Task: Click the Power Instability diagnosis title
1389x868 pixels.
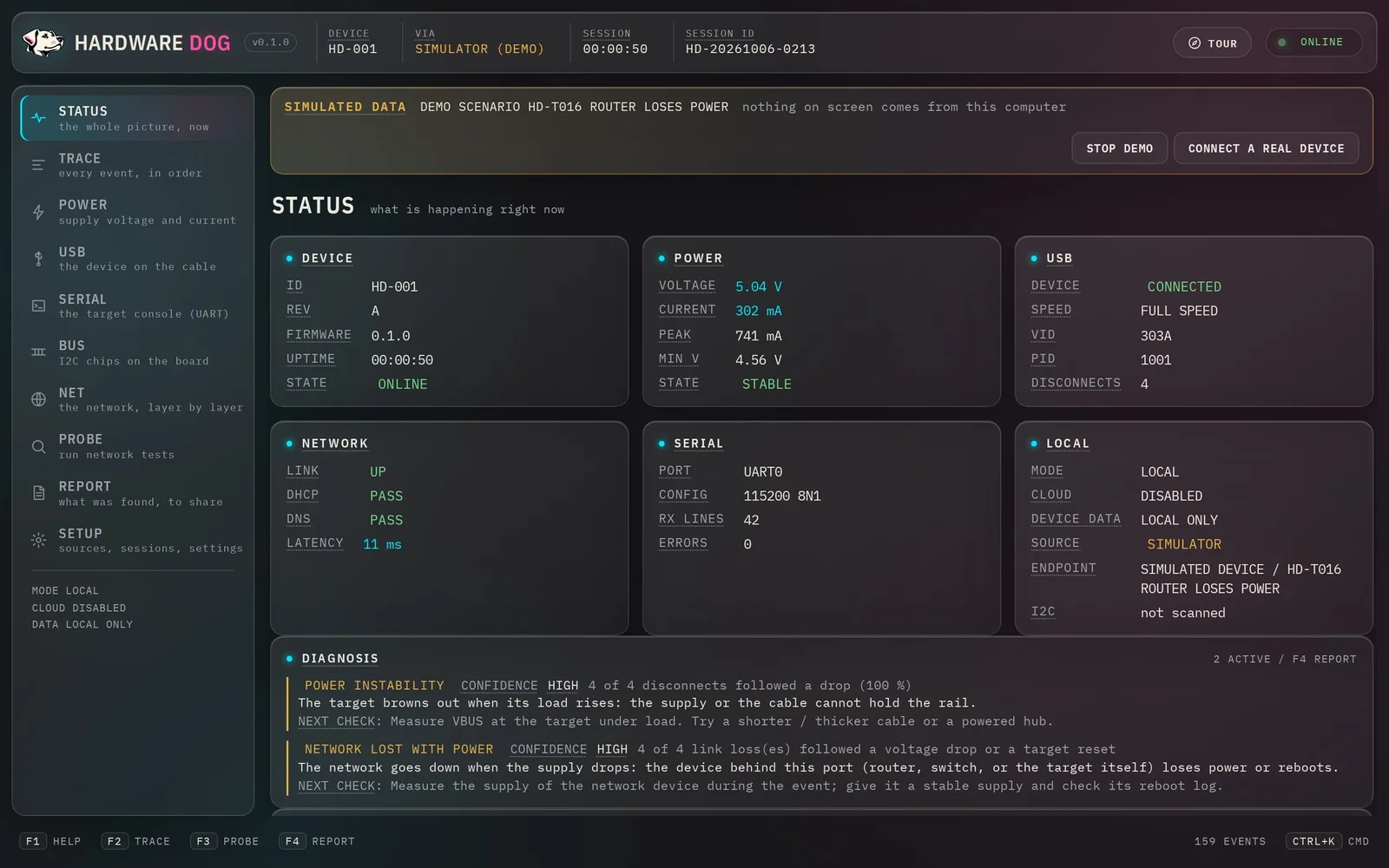Action: click(374, 686)
